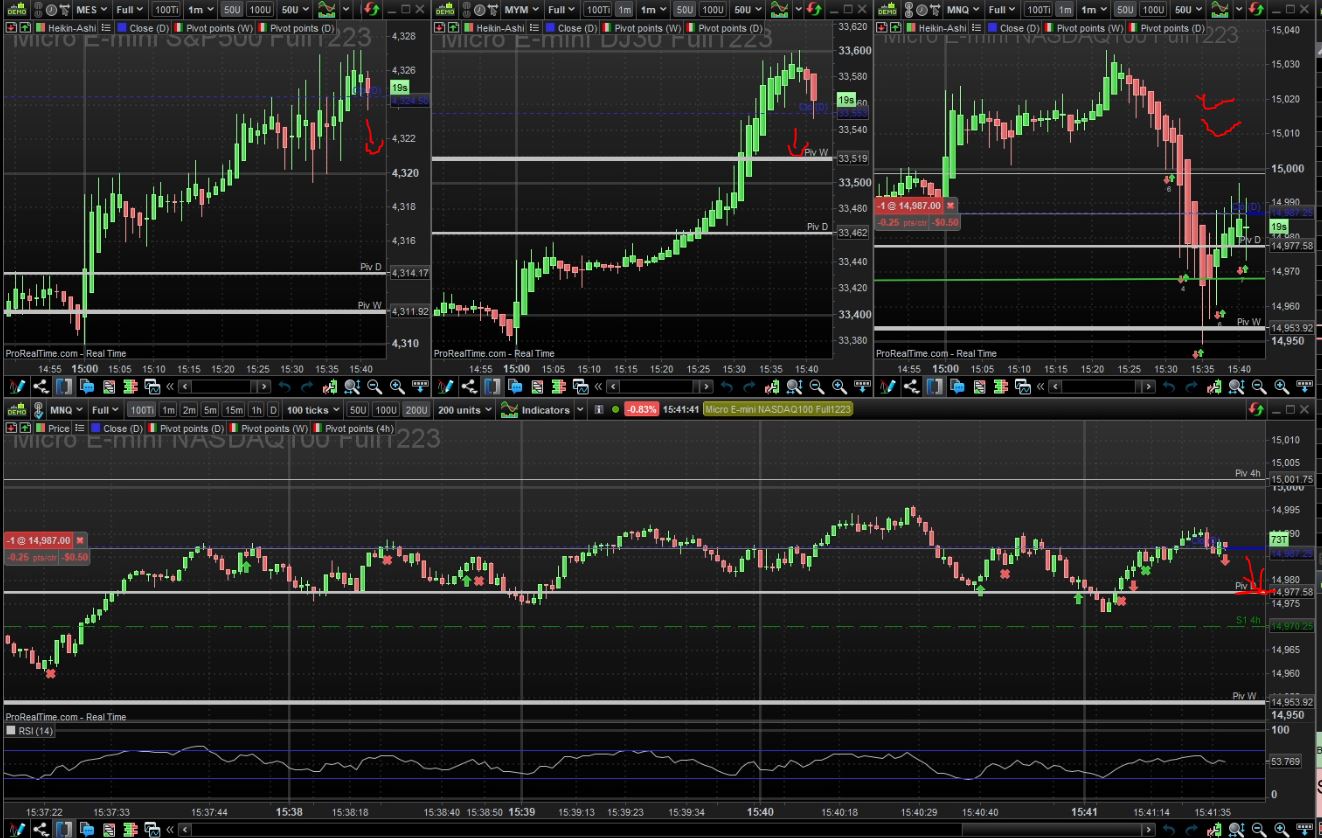Open the MYM symbol dropdown
Screen dimensions: 1322x838
click(522, 9)
